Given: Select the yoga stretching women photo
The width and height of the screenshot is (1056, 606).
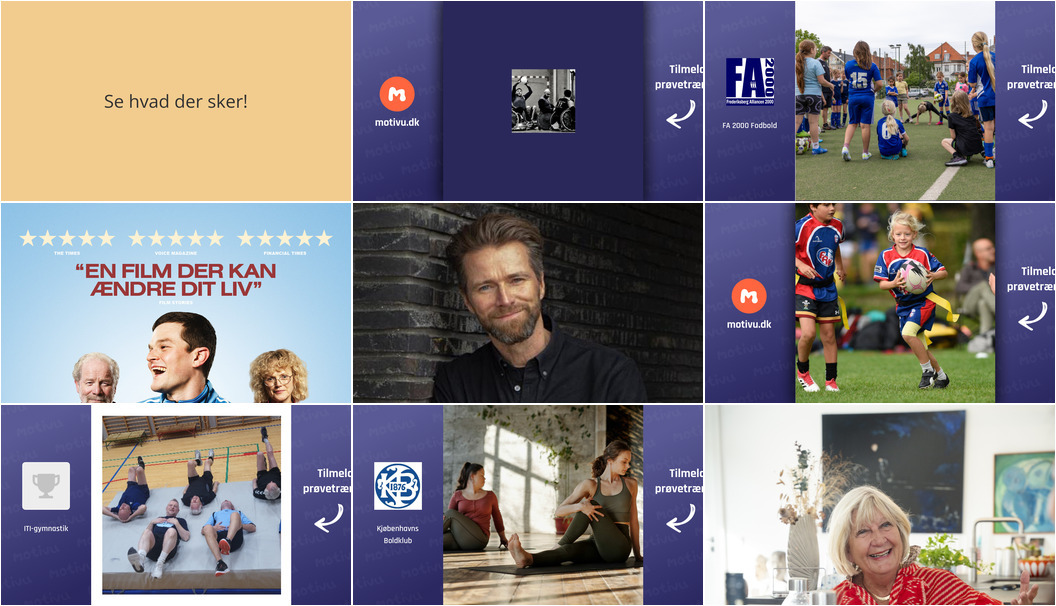Looking at the screenshot, I should coord(543,505).
